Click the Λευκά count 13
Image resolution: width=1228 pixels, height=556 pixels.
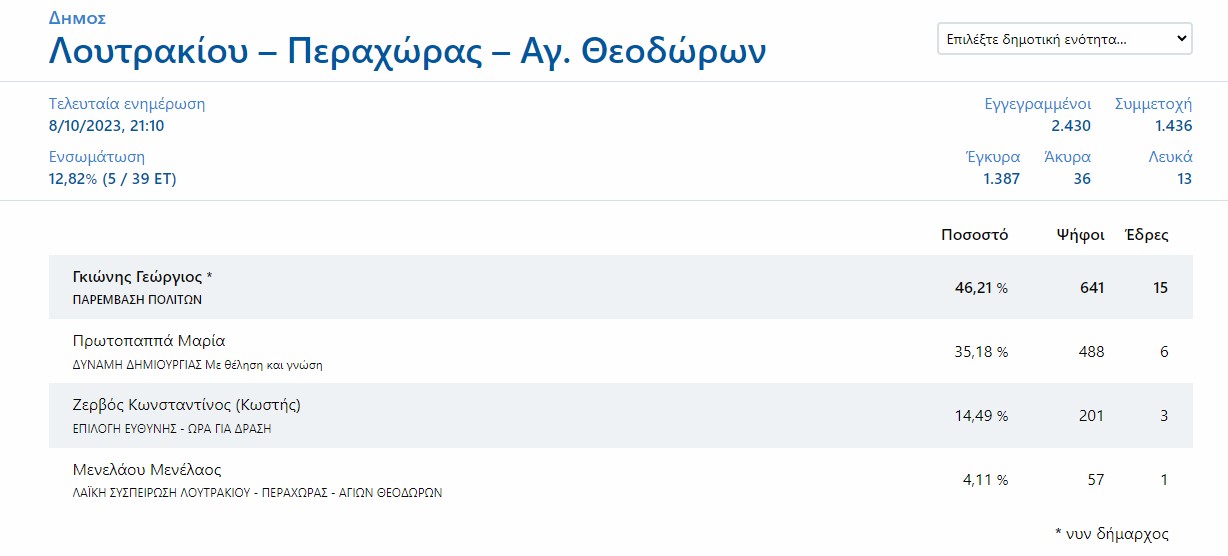(1184, 179)
